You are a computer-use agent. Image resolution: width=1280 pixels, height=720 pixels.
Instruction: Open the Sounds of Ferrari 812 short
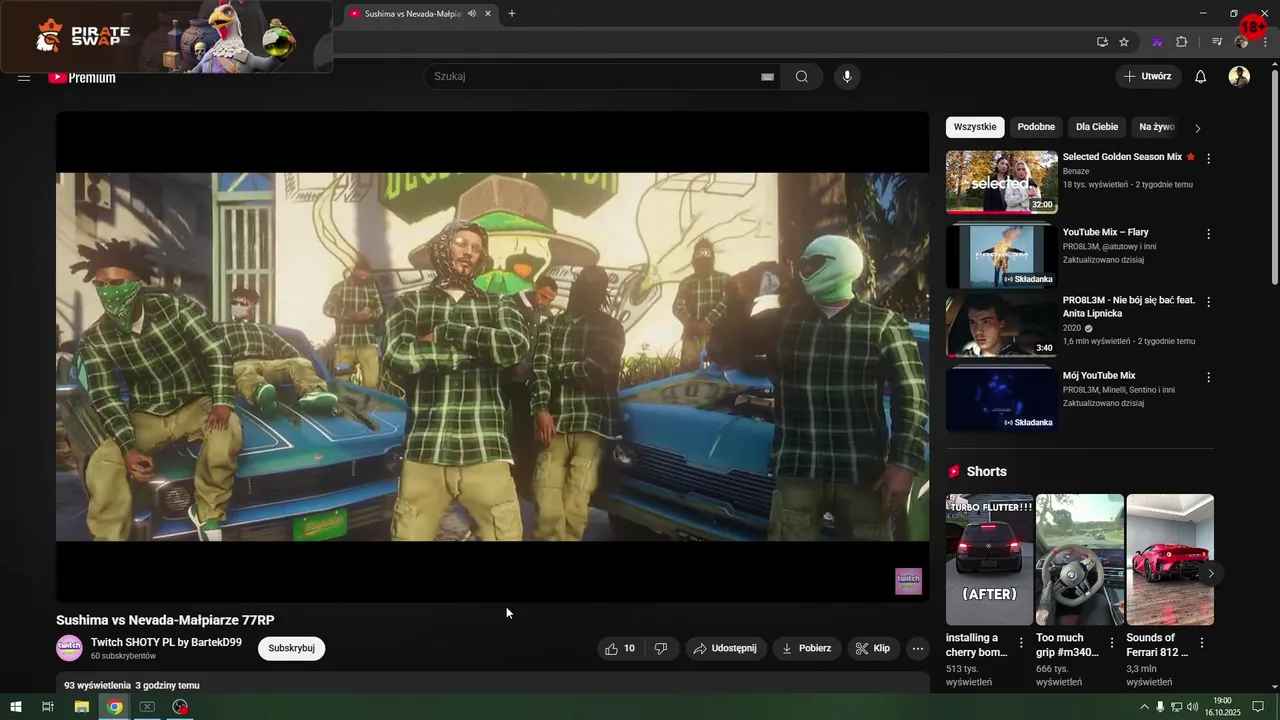(1170, 560)
